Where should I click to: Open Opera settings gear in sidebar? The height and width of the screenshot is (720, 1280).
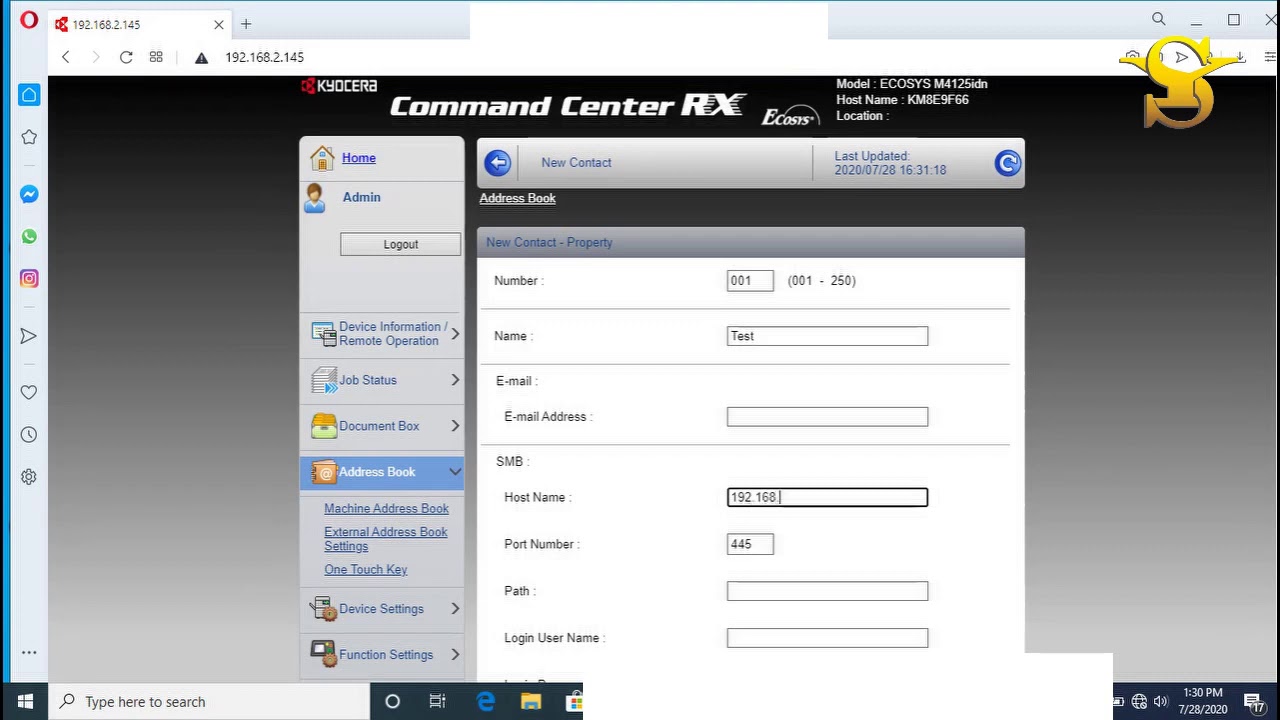coord(29,477)
